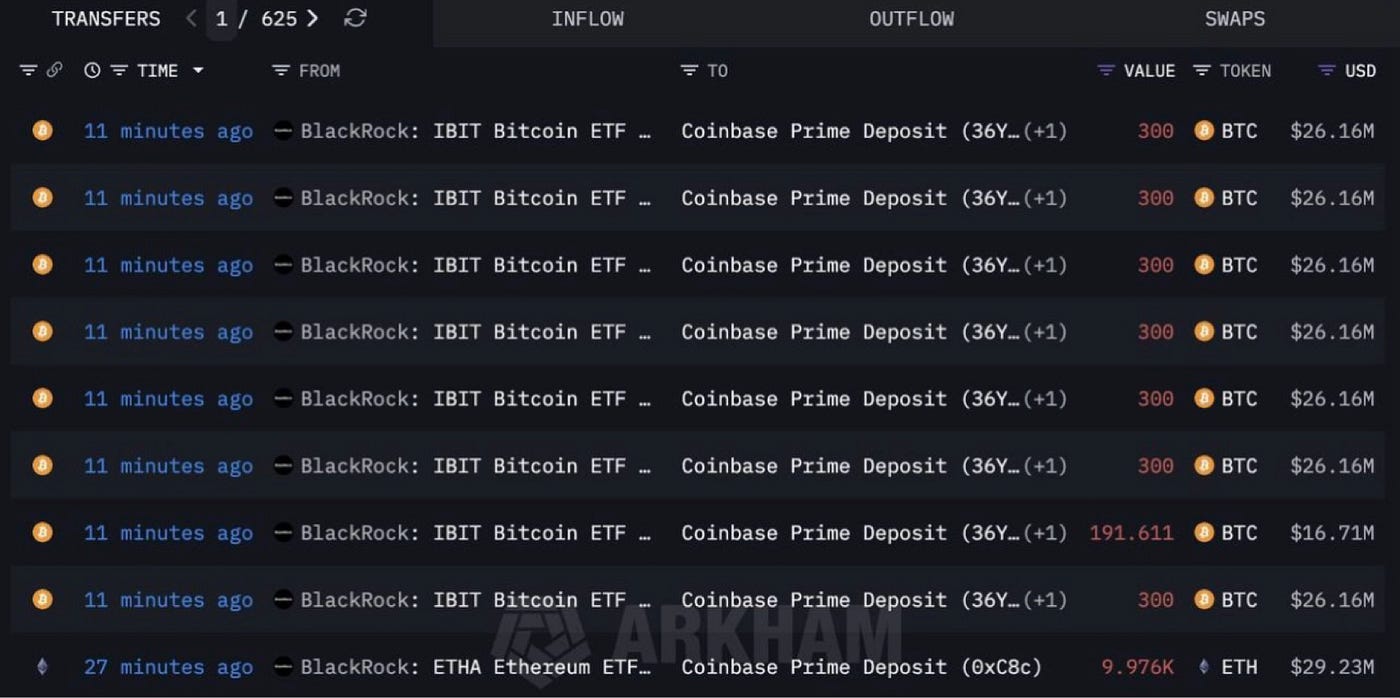The image size is (1400, 698).
Task: Switch to the SWAPS tab
Action: click(x=1234, y=18)
